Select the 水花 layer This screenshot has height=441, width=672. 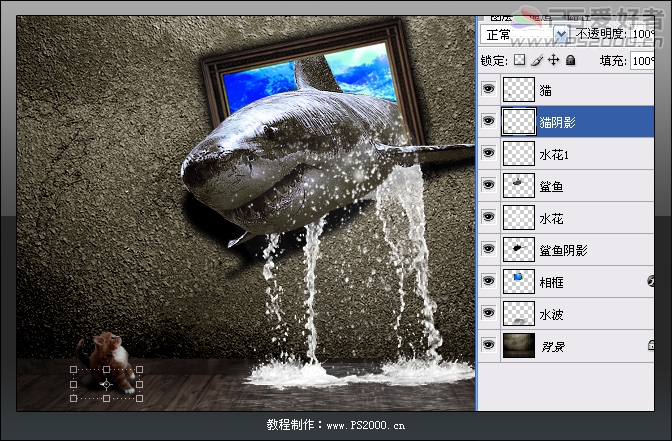(x=551, y=218)
